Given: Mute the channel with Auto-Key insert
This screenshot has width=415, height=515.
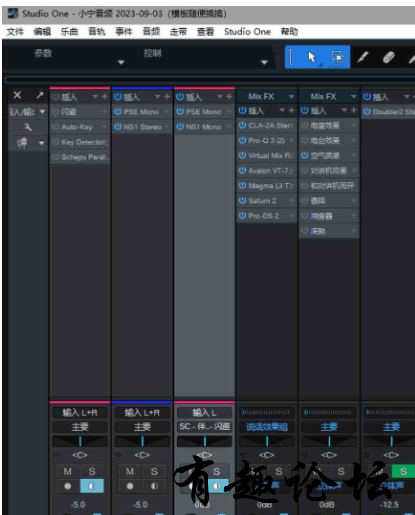Looking at the screenshot, I should click(68, 471).
